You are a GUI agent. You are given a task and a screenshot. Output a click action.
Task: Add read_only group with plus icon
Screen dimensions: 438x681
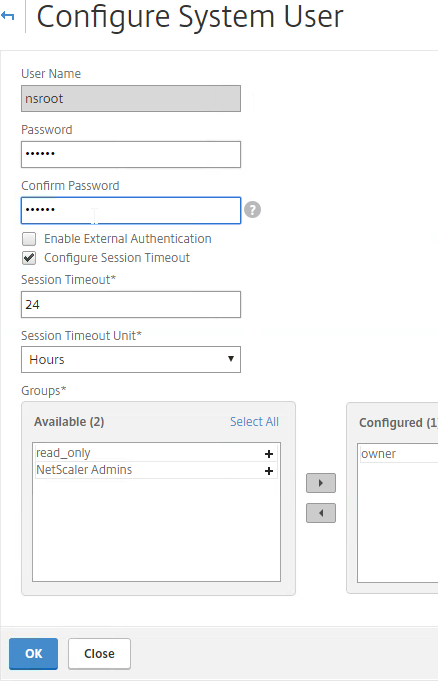pos(269,454)
